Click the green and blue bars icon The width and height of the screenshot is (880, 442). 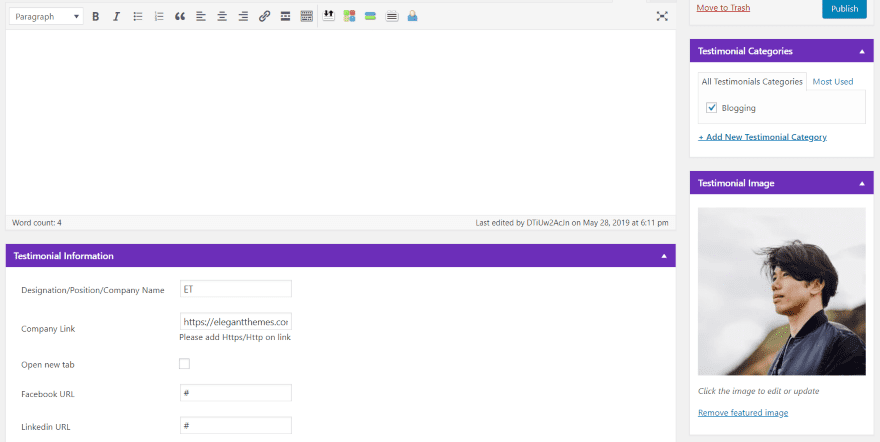(370, 16)
